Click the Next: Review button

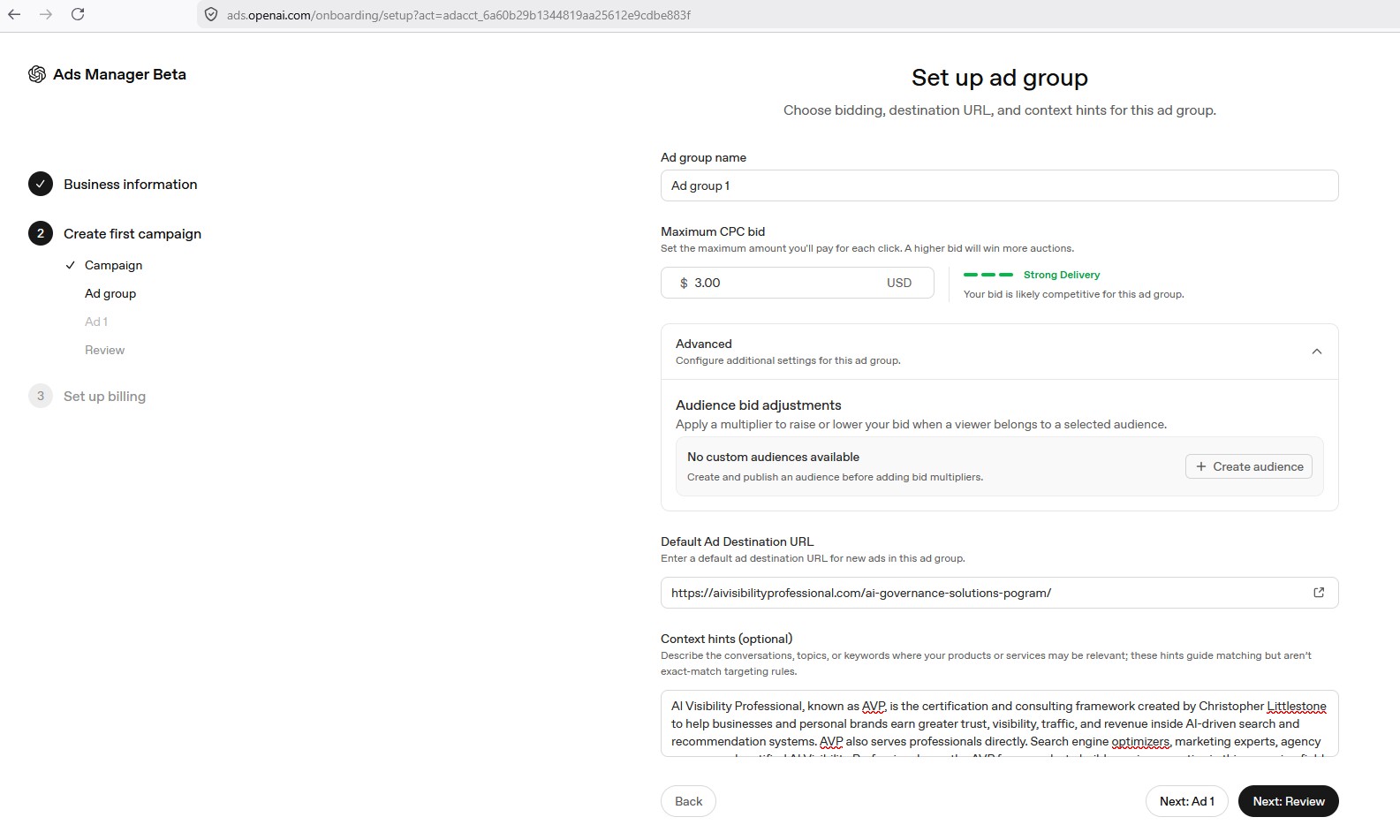[1289, 801]
